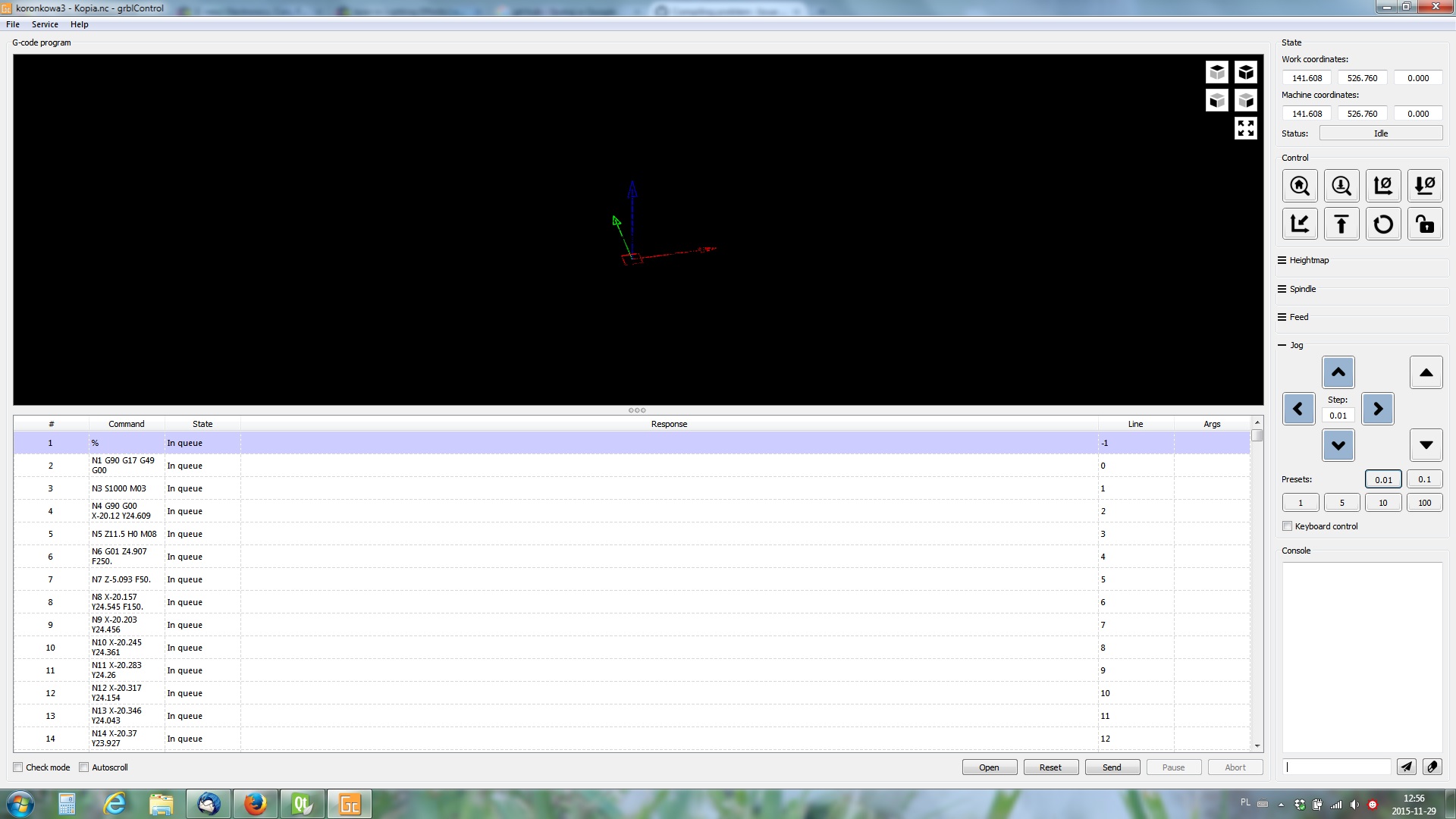This screenshot has width=1456, height=819.
Task: Click the send console command icon
Action: (x=1406, y=767)
